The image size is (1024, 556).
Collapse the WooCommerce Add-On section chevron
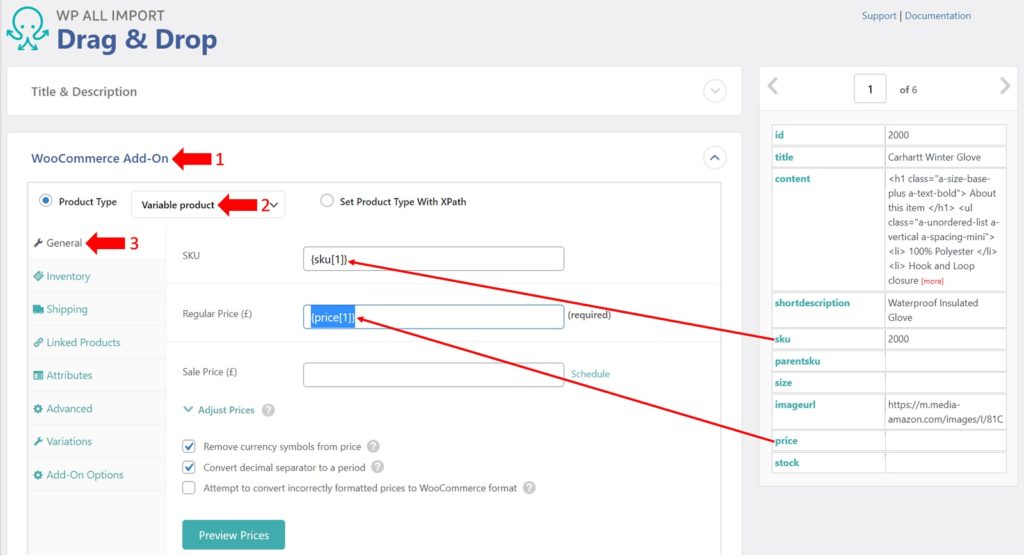coord(714,157)
